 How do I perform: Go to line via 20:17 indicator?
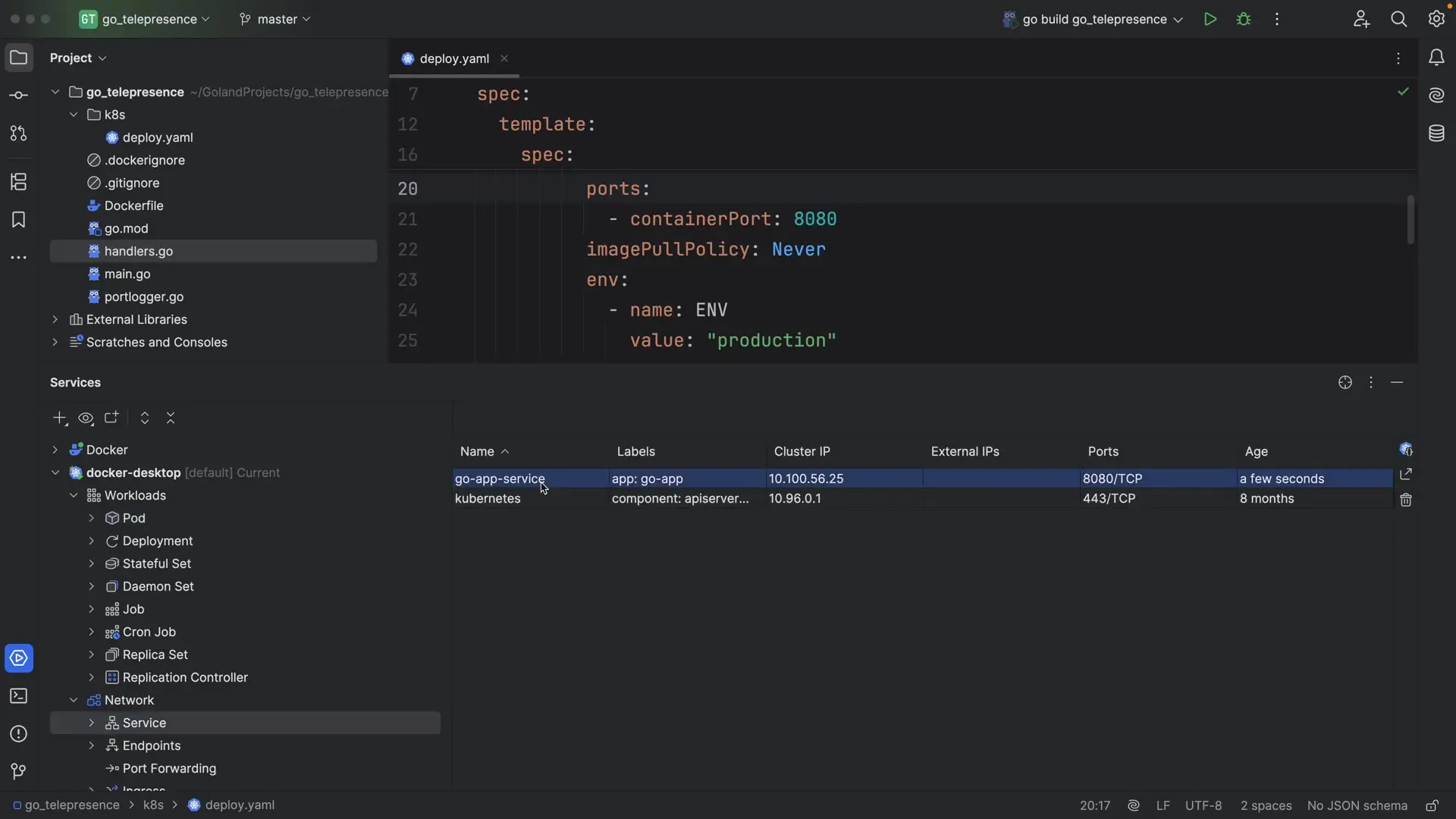1095,805
